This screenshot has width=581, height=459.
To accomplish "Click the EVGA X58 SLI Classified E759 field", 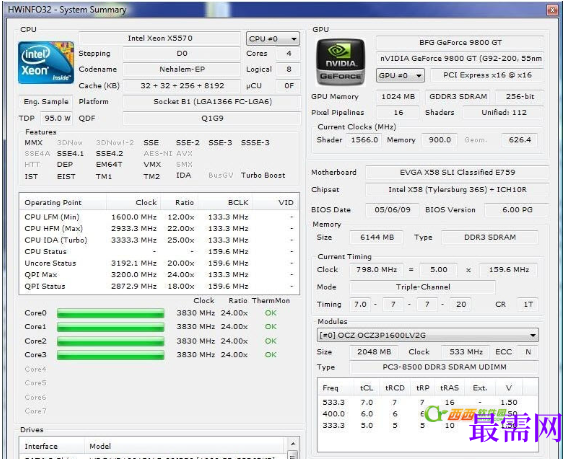I will (457, 173).
